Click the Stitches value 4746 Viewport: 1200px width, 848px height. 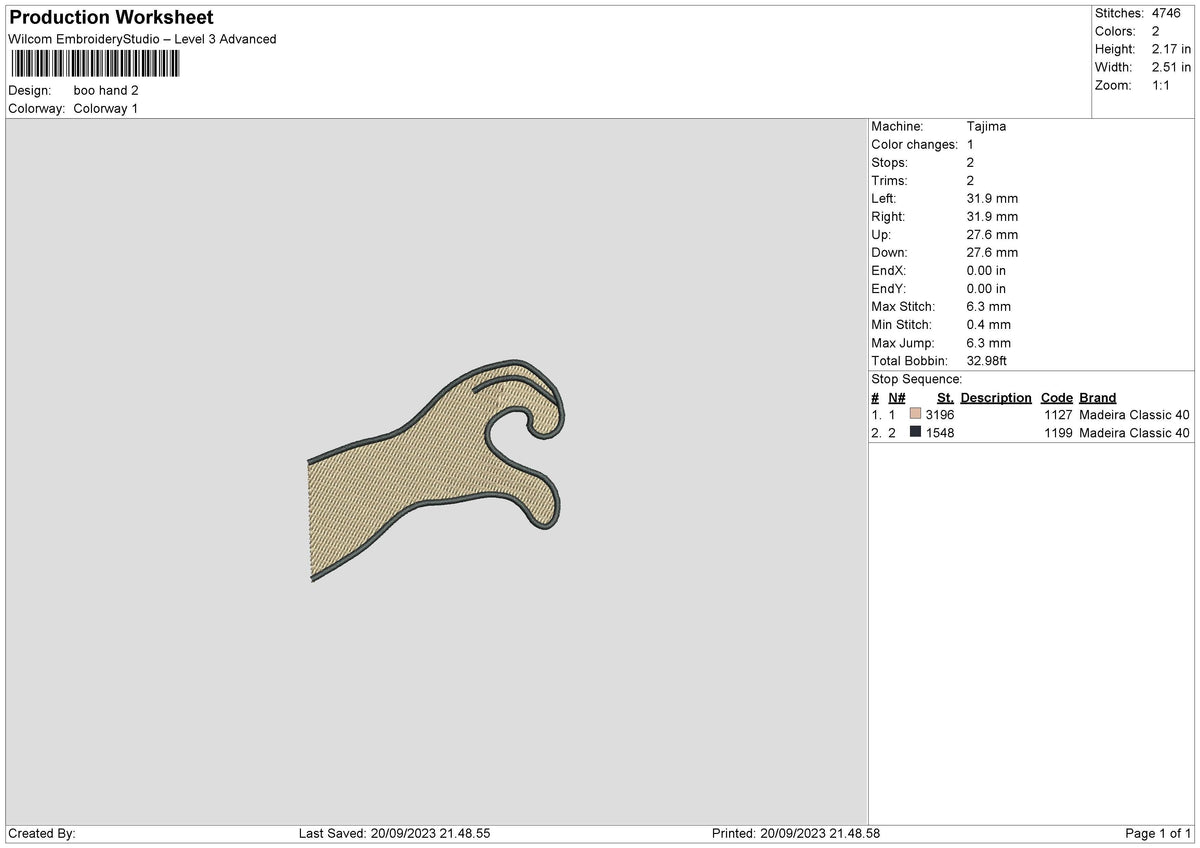pyautogui.click(x=1168, y=13)
